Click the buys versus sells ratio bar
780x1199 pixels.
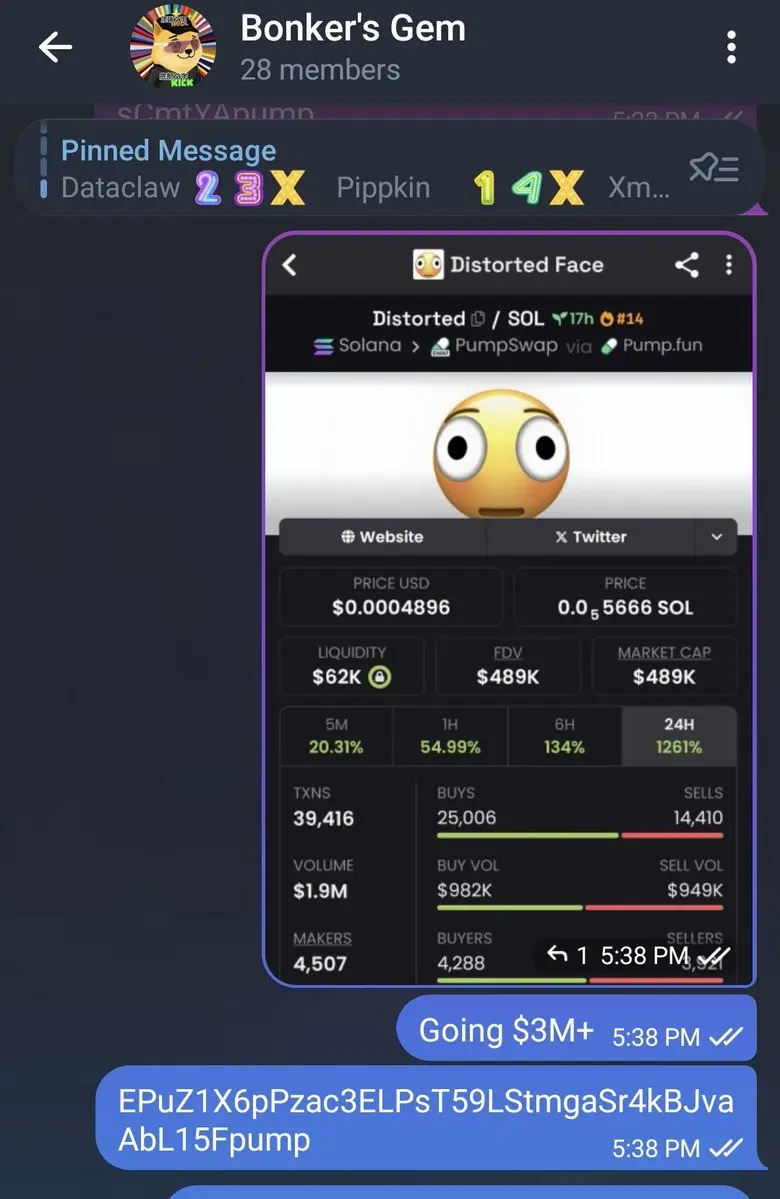coord(580,836)
